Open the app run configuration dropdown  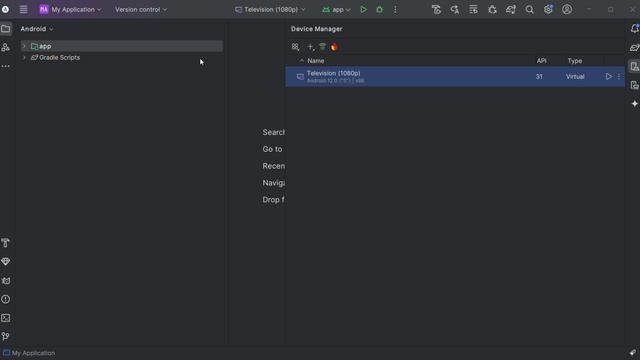(336, 9)
